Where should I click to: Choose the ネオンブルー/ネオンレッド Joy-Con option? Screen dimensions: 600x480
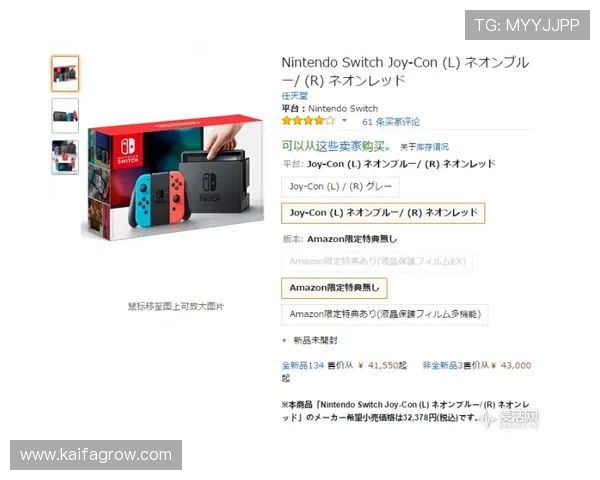click(x=383, y=213)
